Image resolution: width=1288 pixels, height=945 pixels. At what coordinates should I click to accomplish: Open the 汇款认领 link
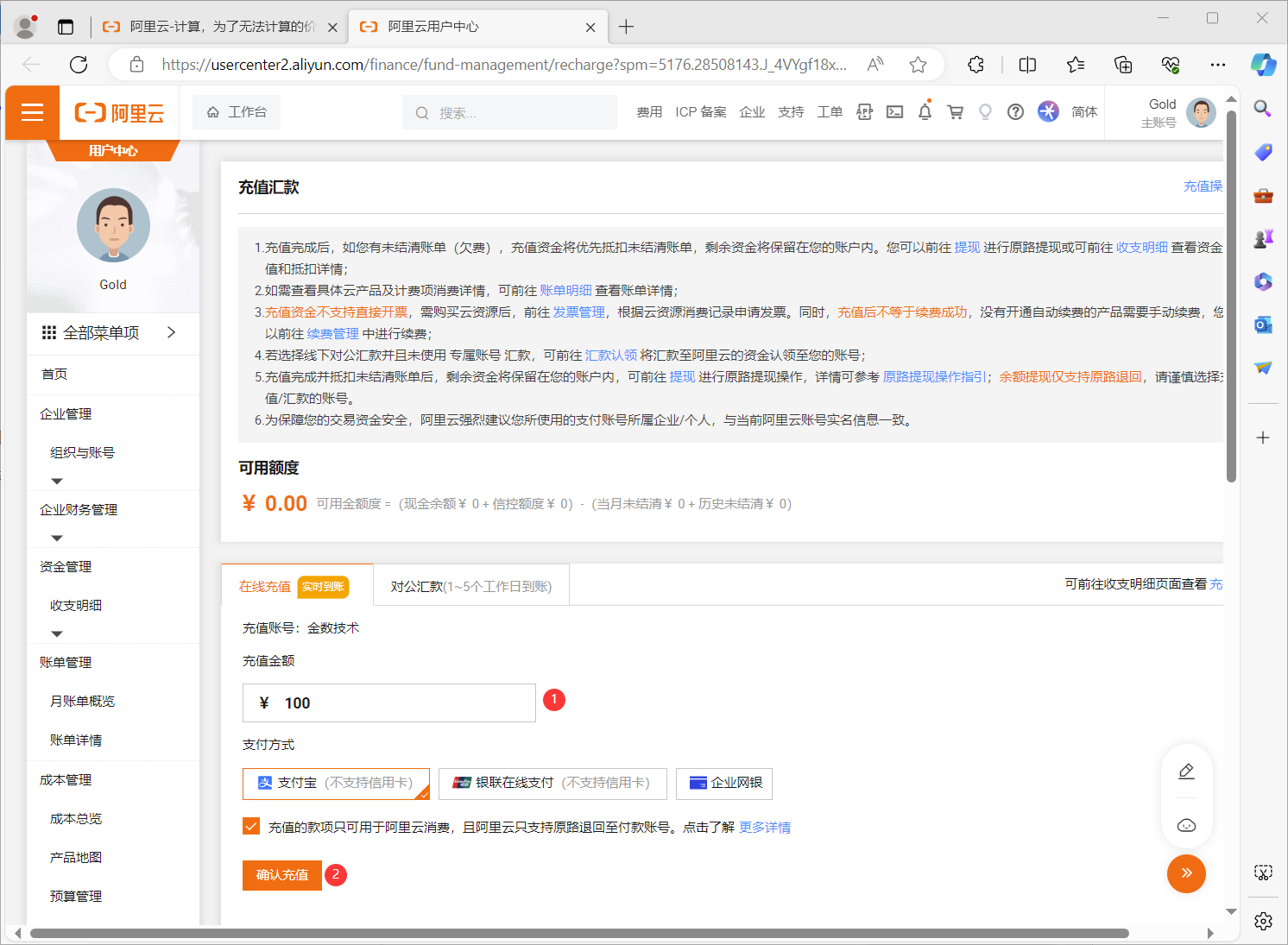611,356
